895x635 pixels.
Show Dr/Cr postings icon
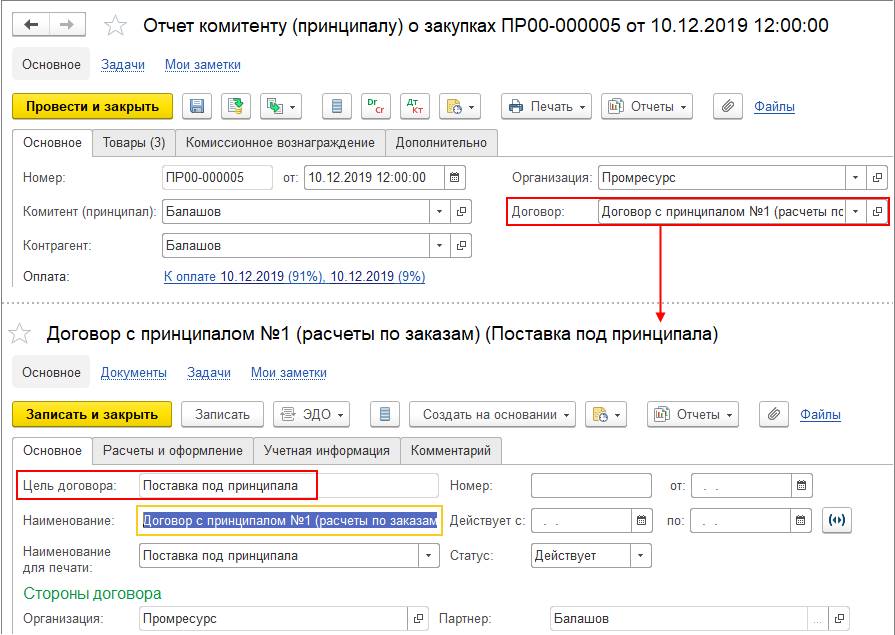click(x=376, y=106)
